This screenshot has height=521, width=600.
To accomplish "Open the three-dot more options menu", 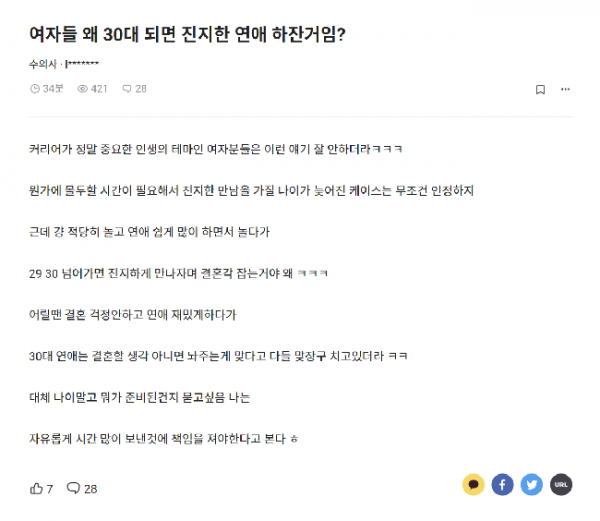I will coord(565,89).
